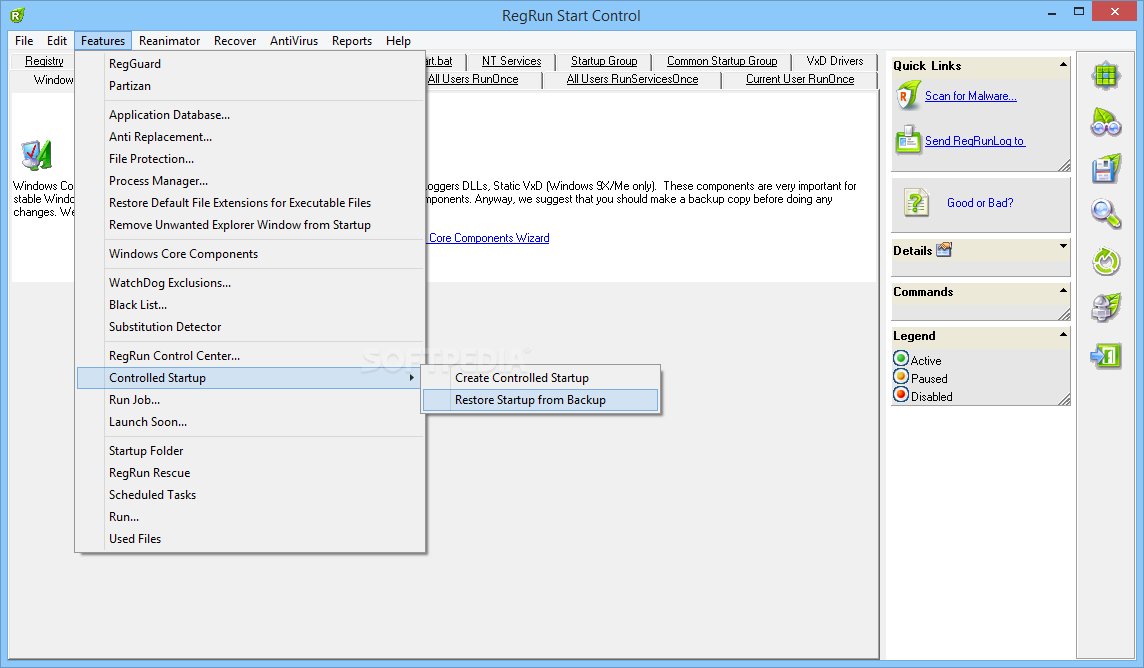Choose Windows Core Components menu entry
The image size is (1144, 668).
(x=250, y=254)
